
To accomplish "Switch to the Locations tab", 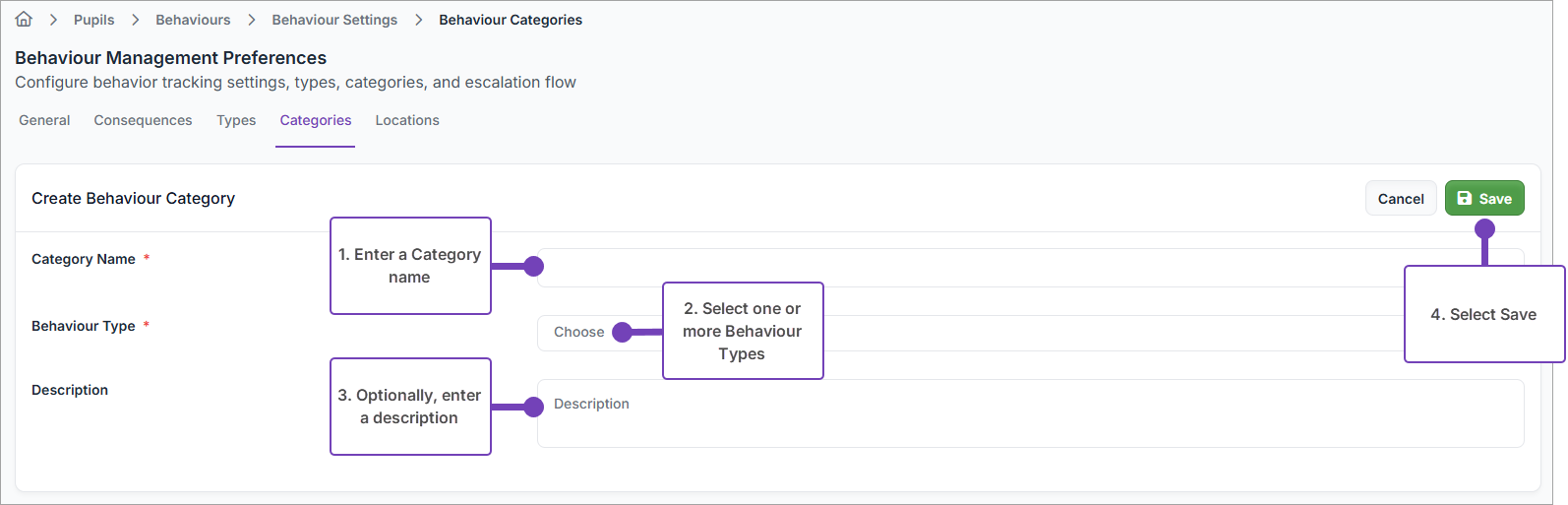I will 407,120.
